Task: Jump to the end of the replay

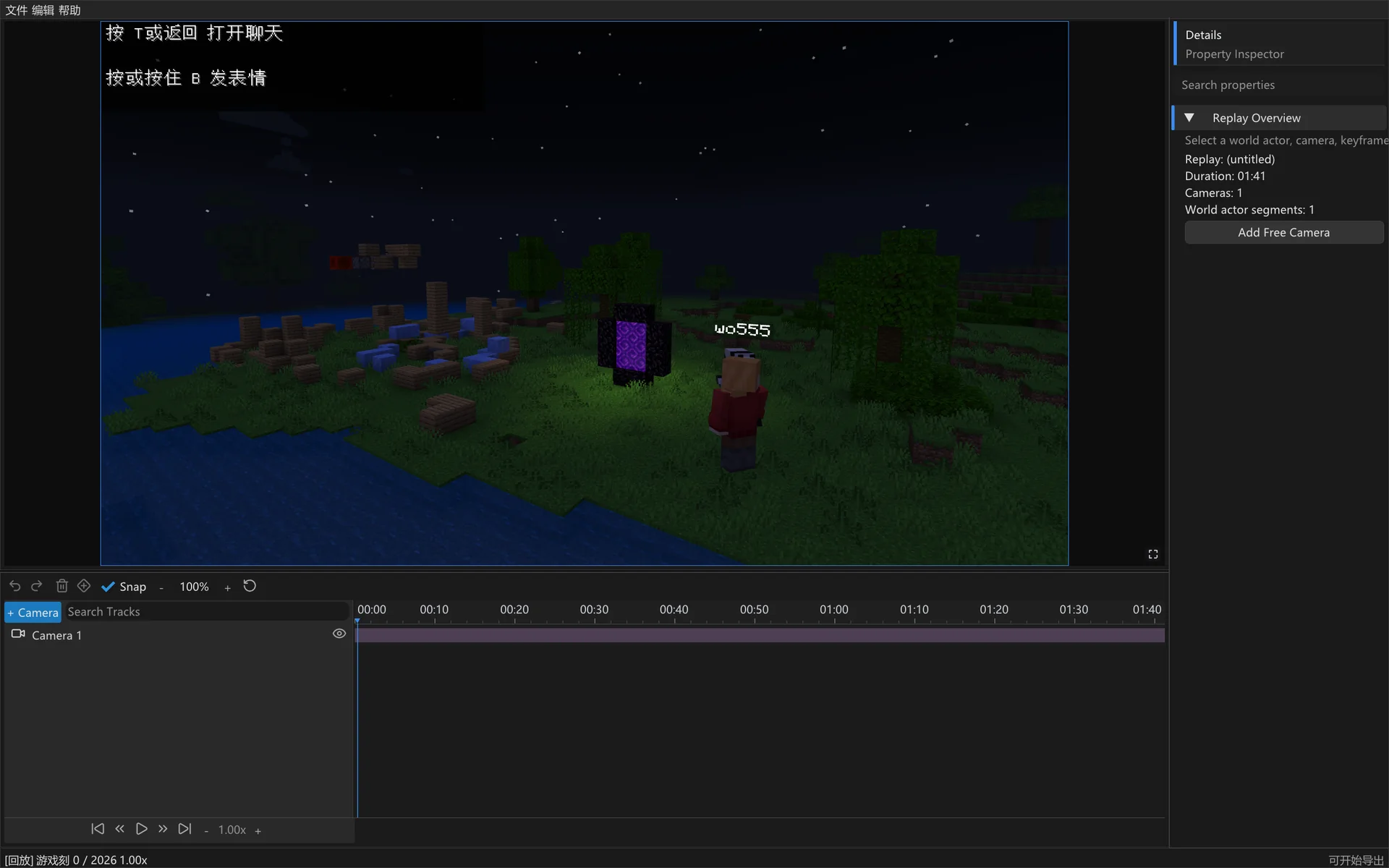Action: (185, 829)
